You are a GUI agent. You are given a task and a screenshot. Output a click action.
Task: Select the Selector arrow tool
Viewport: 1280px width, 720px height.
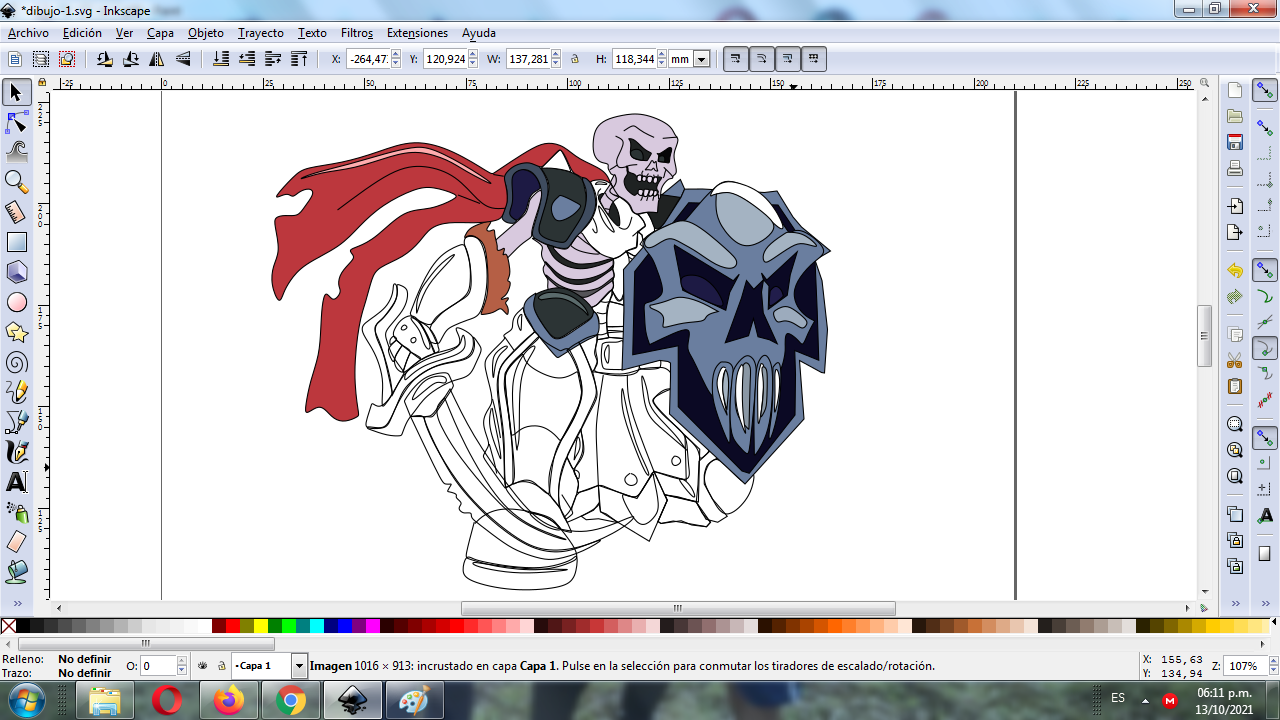pyautogui.click(x=16, y=93)
